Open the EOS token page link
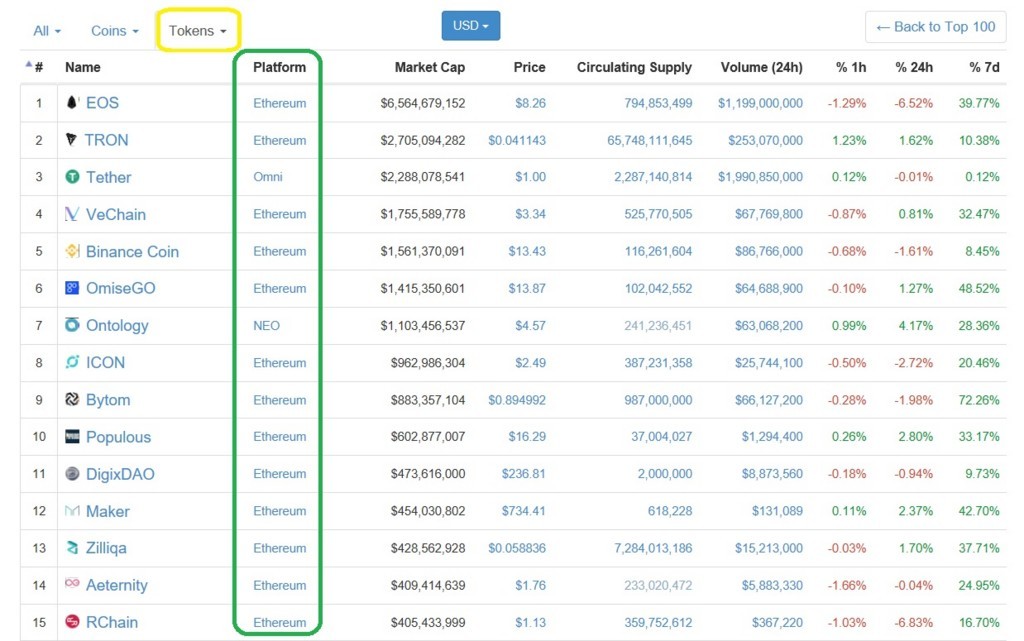Screen dimensions: 1024x641 (x=103, y=102)
